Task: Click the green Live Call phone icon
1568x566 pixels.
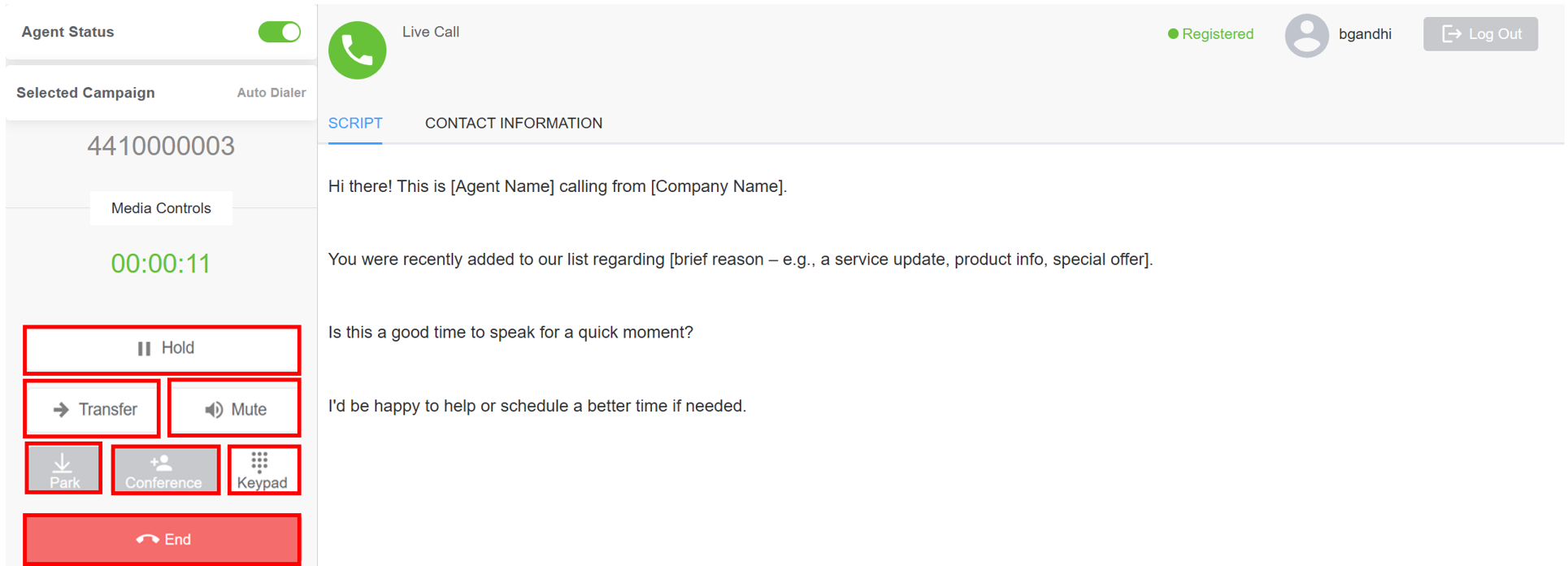Action: point(357,50)
